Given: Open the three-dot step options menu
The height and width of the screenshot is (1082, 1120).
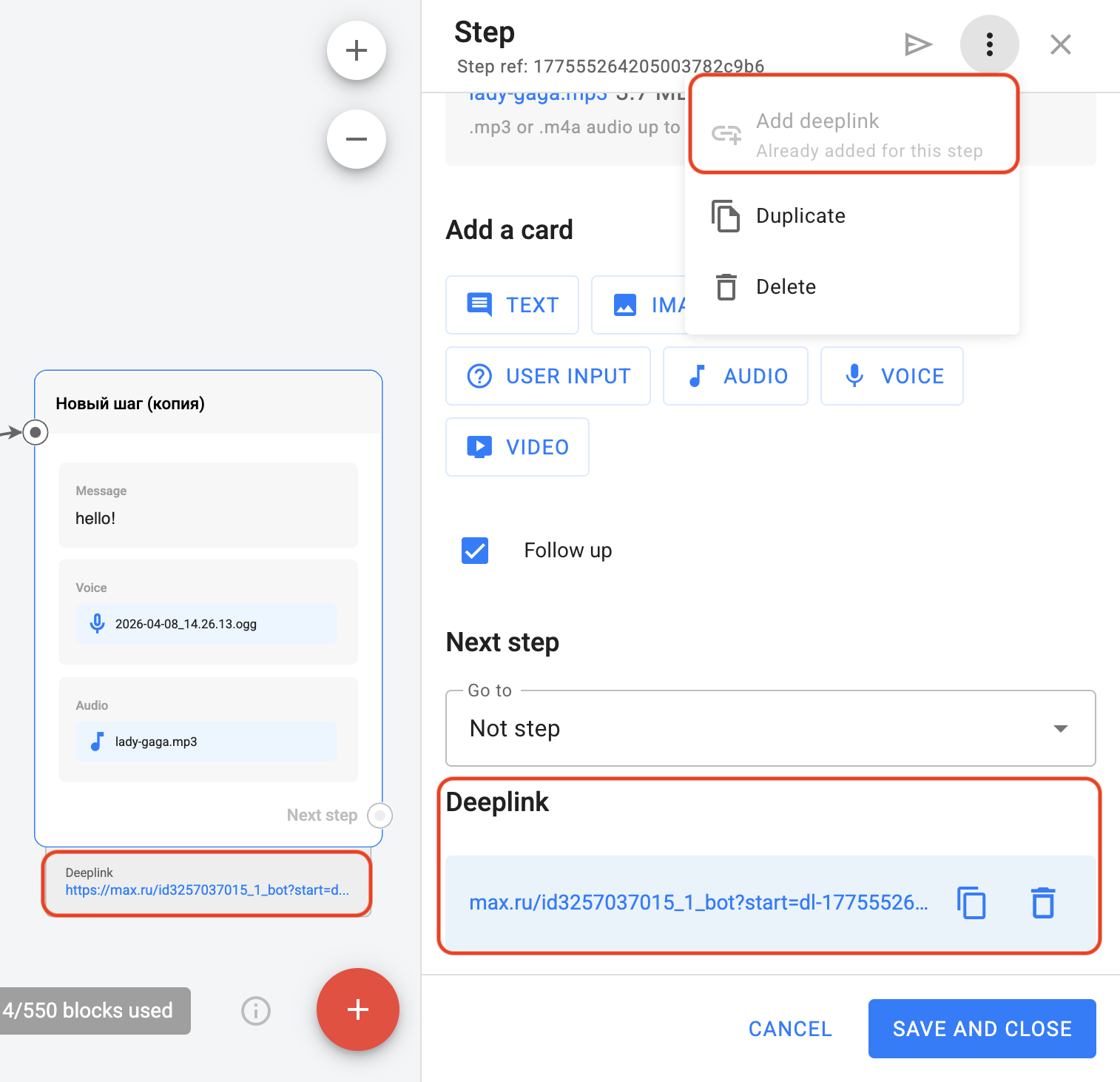Looking at the screenshot, I should click(x=989, y=44).
